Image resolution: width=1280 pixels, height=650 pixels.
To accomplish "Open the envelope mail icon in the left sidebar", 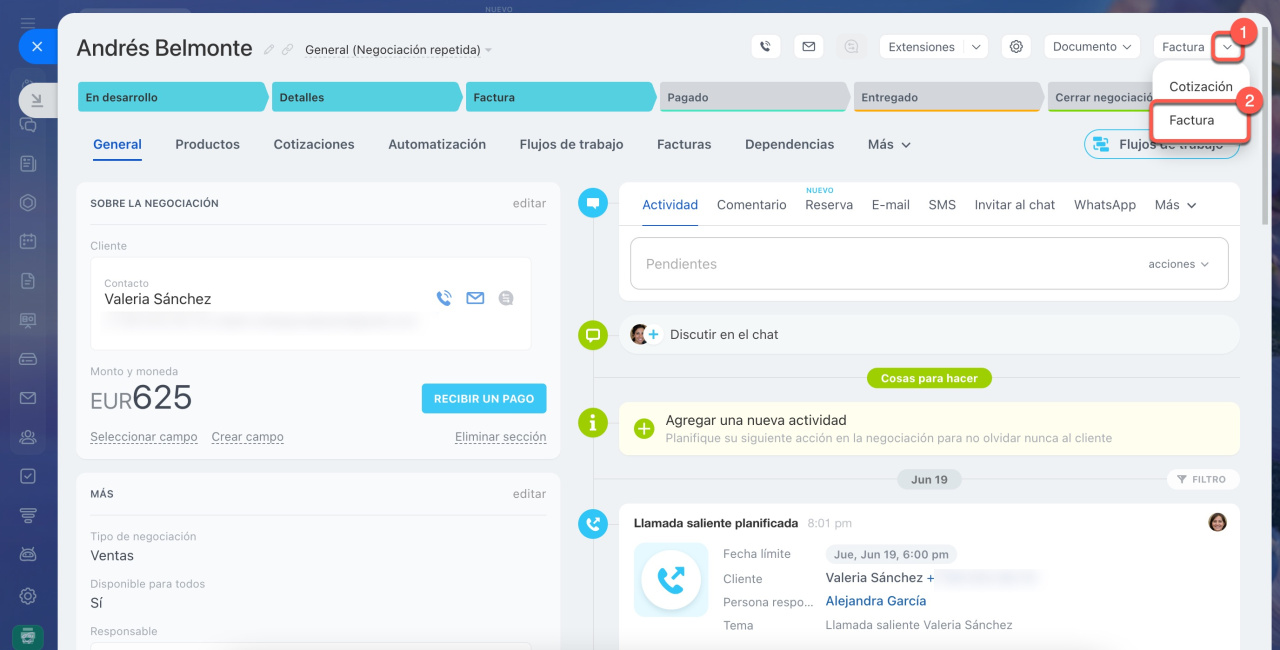I will point(28,398).
